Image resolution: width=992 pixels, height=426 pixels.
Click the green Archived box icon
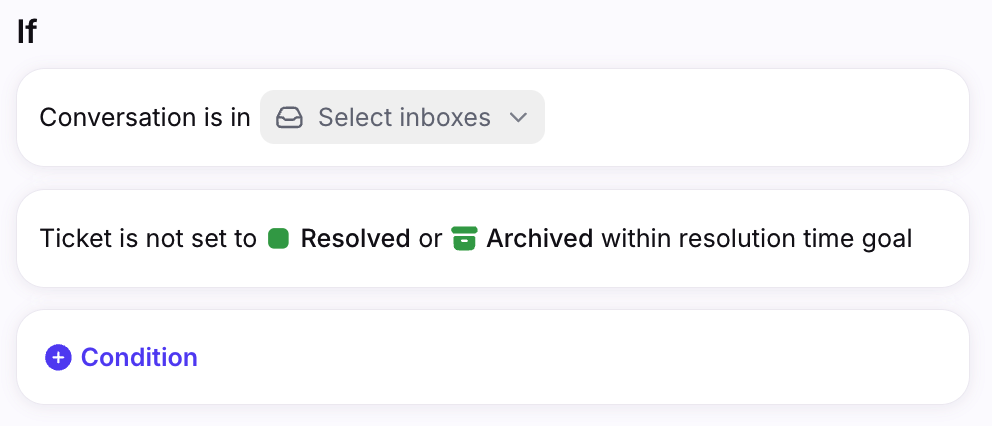[464, 239]
